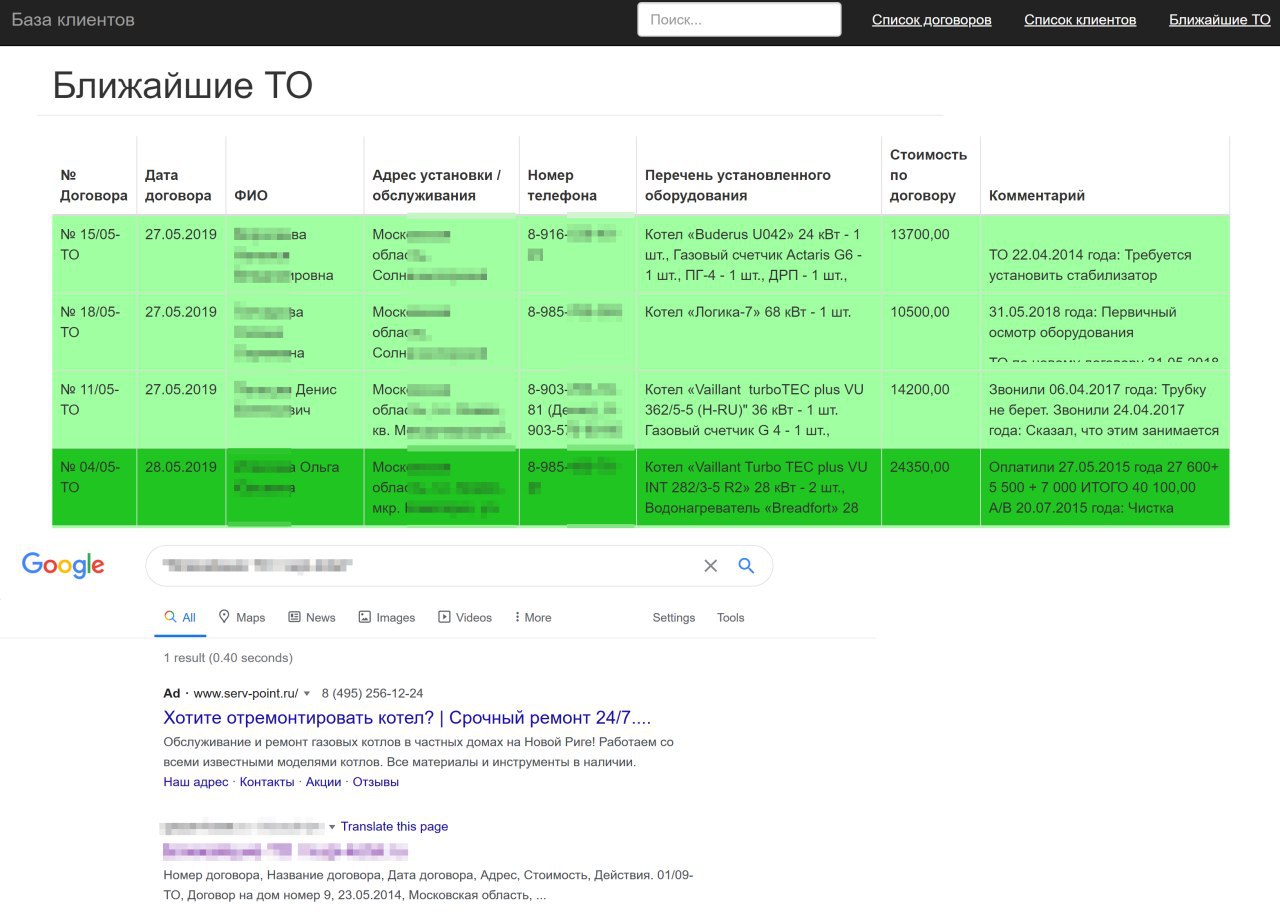Expand the arrow before Translate this page
Image resolution: width=1280 pixels, height=918 pixels.
(x=333, y=827)
